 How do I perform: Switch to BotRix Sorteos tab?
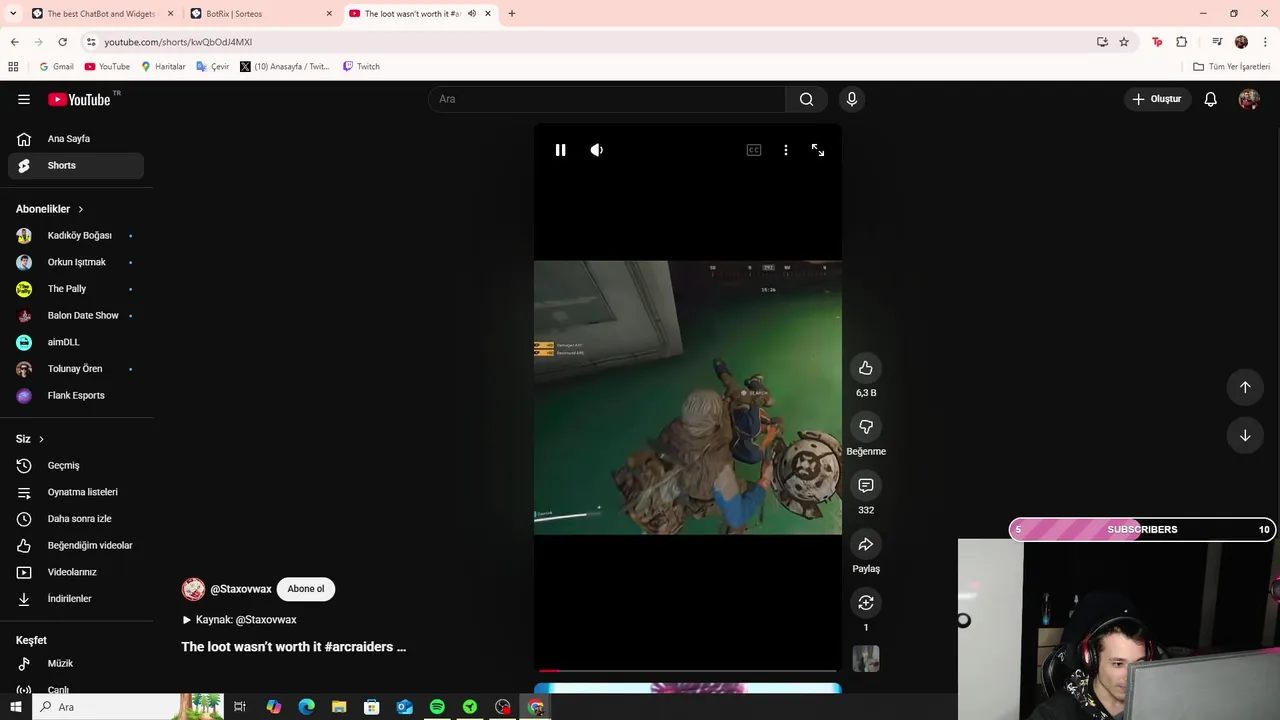point(261,14)
